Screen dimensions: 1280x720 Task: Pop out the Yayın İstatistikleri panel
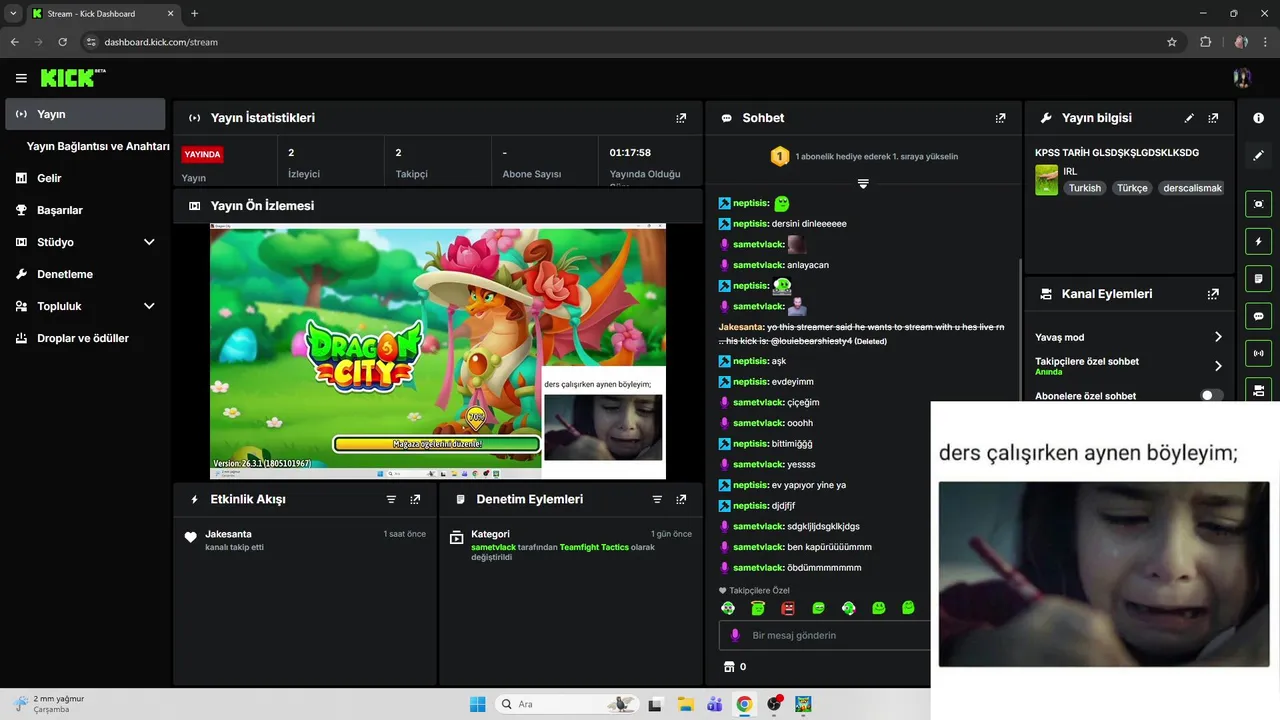pos(681,118)
